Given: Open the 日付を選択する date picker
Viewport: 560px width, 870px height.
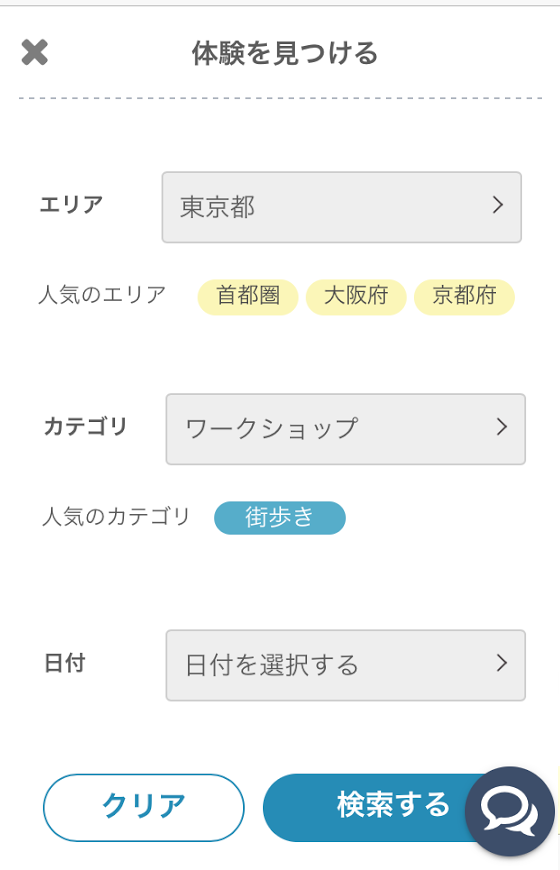Looking at the screenshot, I should 345,665.
